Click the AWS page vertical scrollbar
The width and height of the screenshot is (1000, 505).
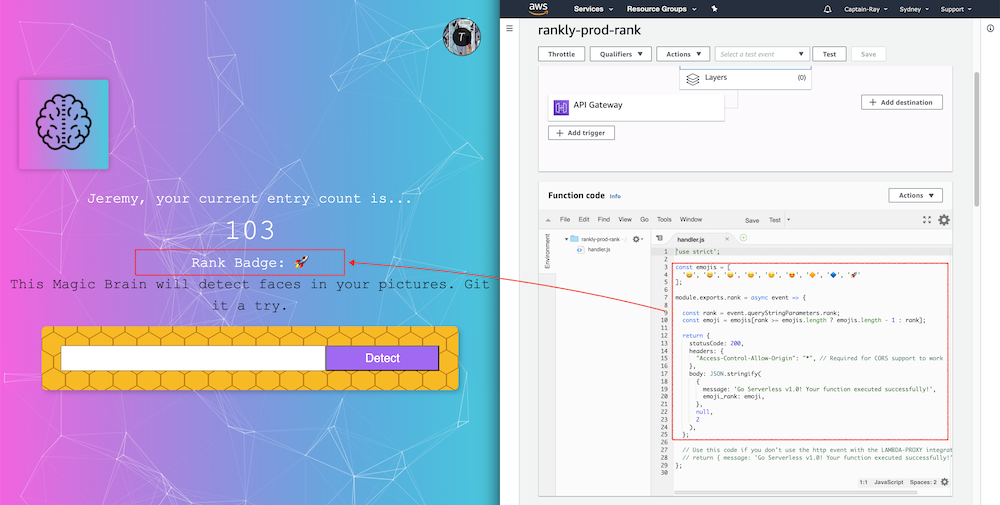[x=976, y=139]
